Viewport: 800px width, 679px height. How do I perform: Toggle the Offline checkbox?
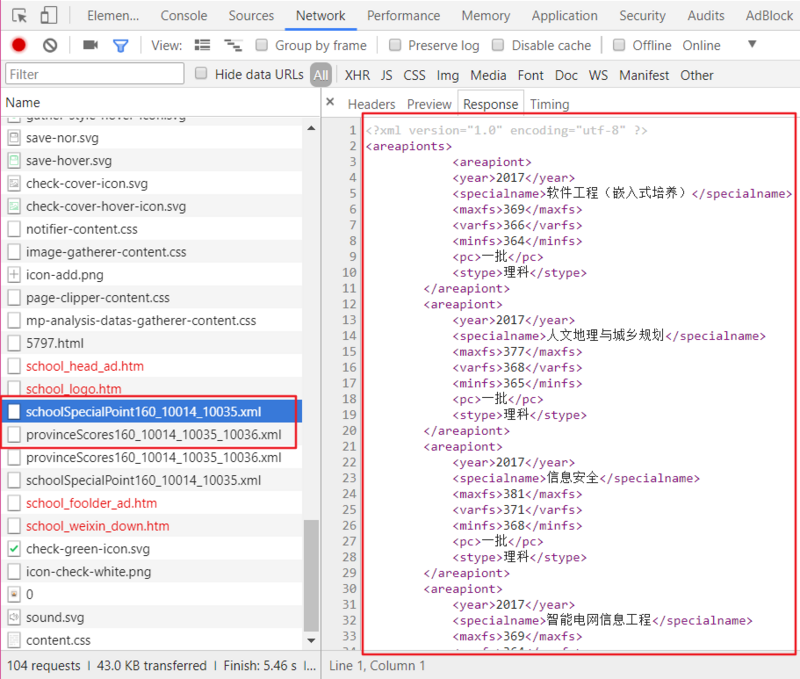(619, 45)
